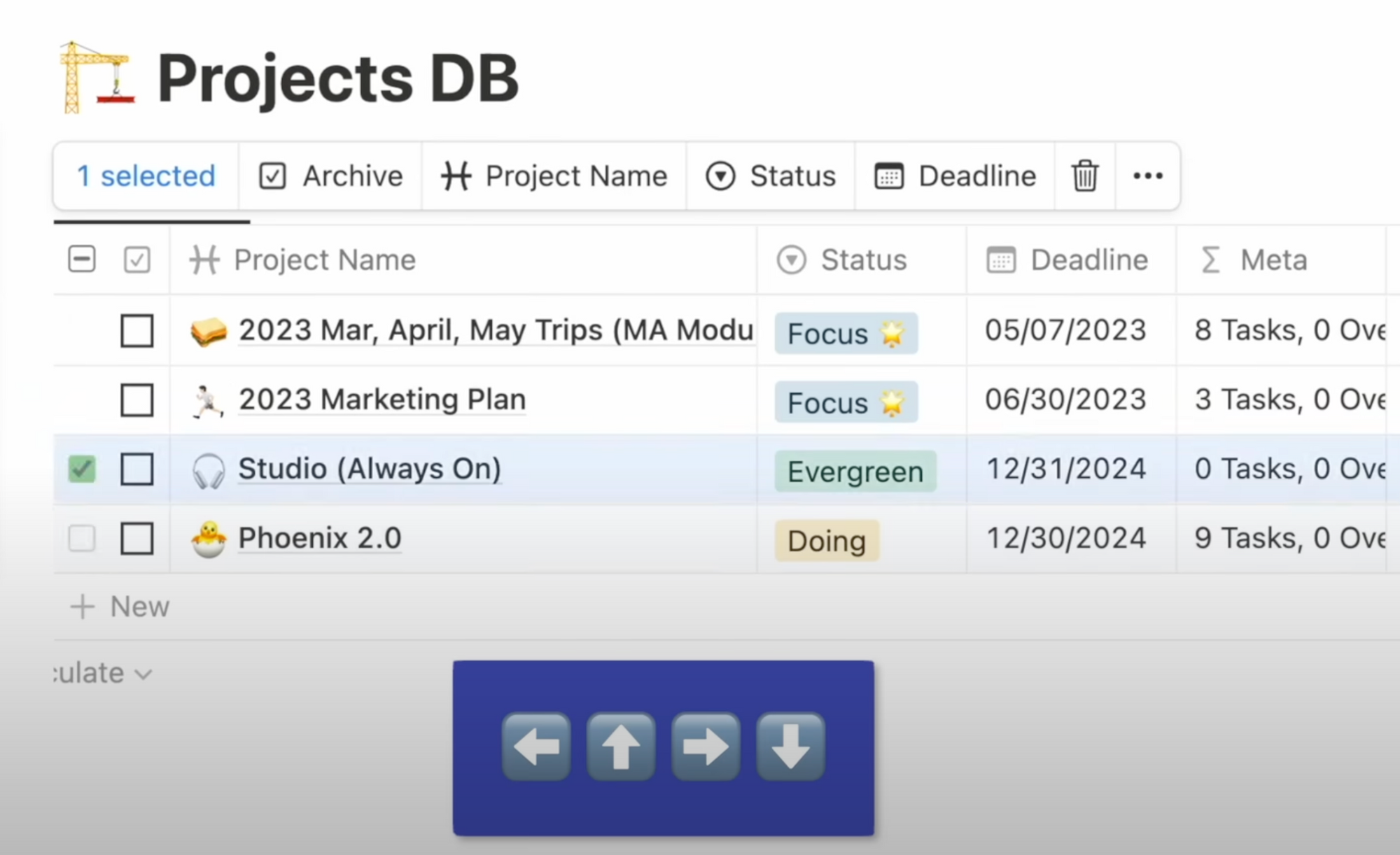Click the crane page icon
The height and width of the screenshot is (855, 1400).
[x=97, y=77]
